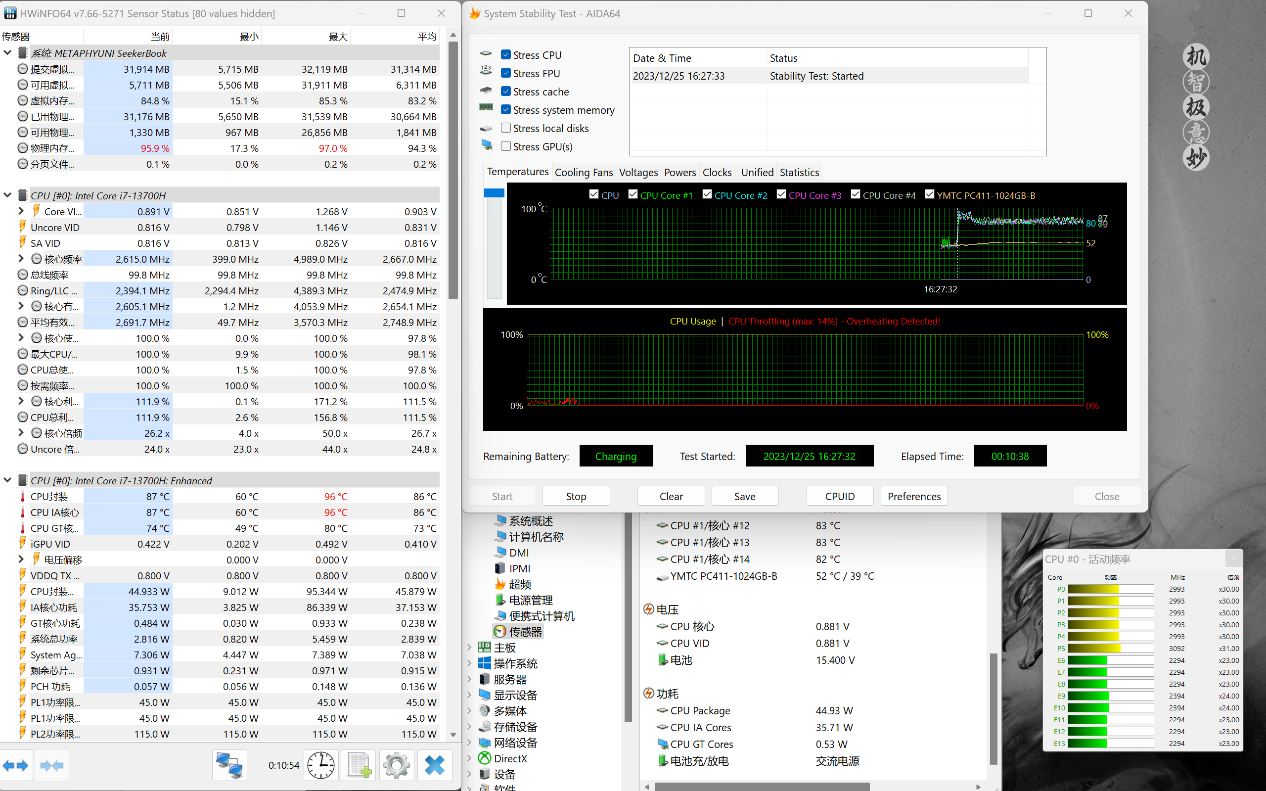Viewport: 1266px width, 791px height.
Task: Click the Save button
Action: pos(745,496)
